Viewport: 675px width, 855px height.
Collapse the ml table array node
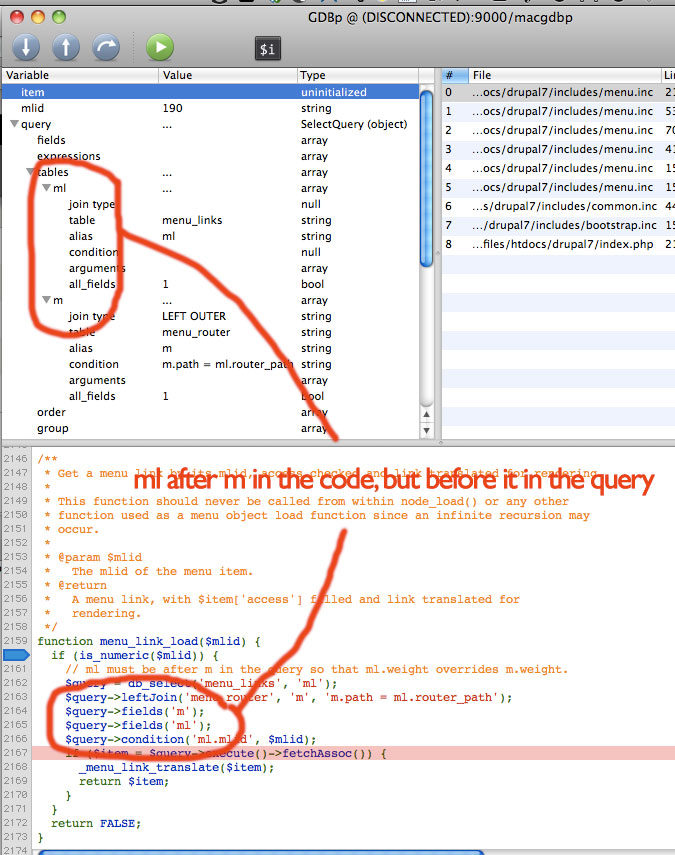click(47, 188)
